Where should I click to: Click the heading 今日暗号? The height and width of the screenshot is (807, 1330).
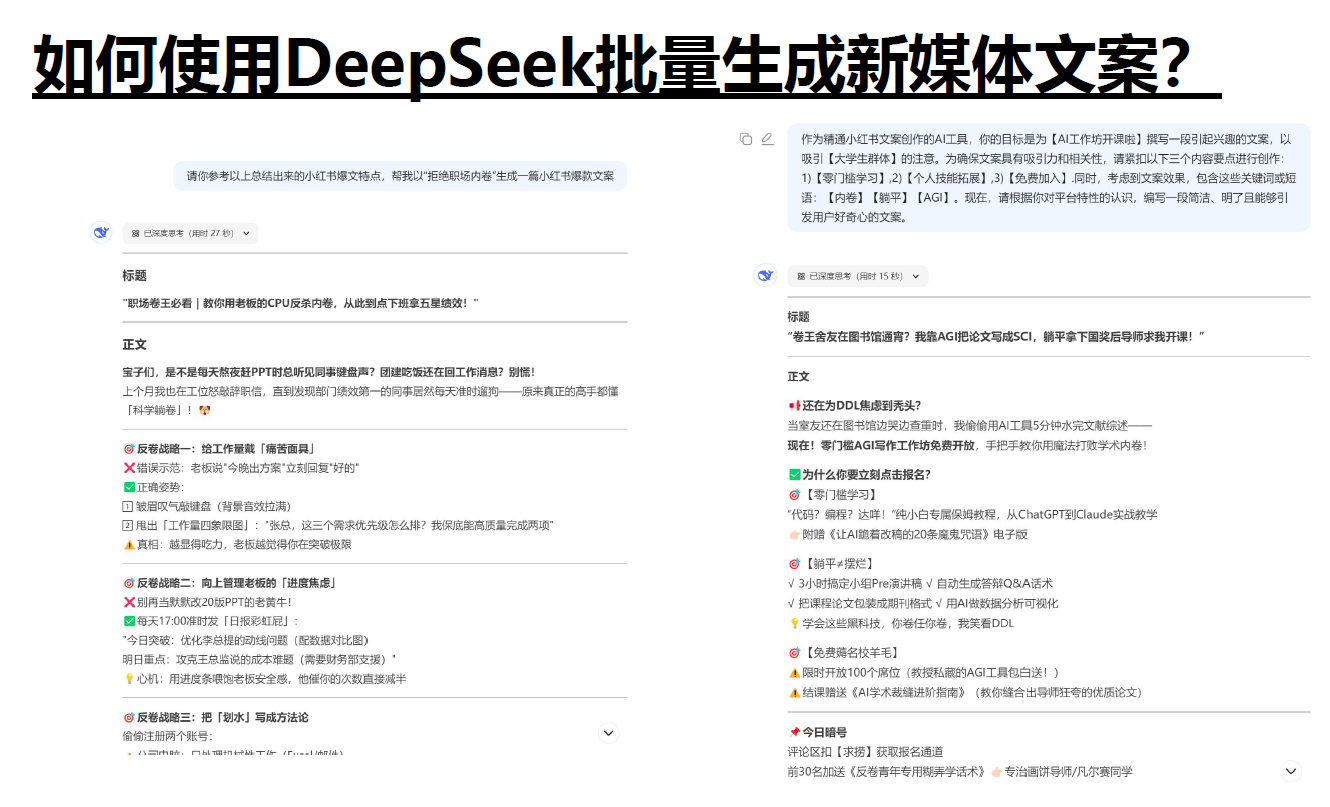tap(817, 732)
